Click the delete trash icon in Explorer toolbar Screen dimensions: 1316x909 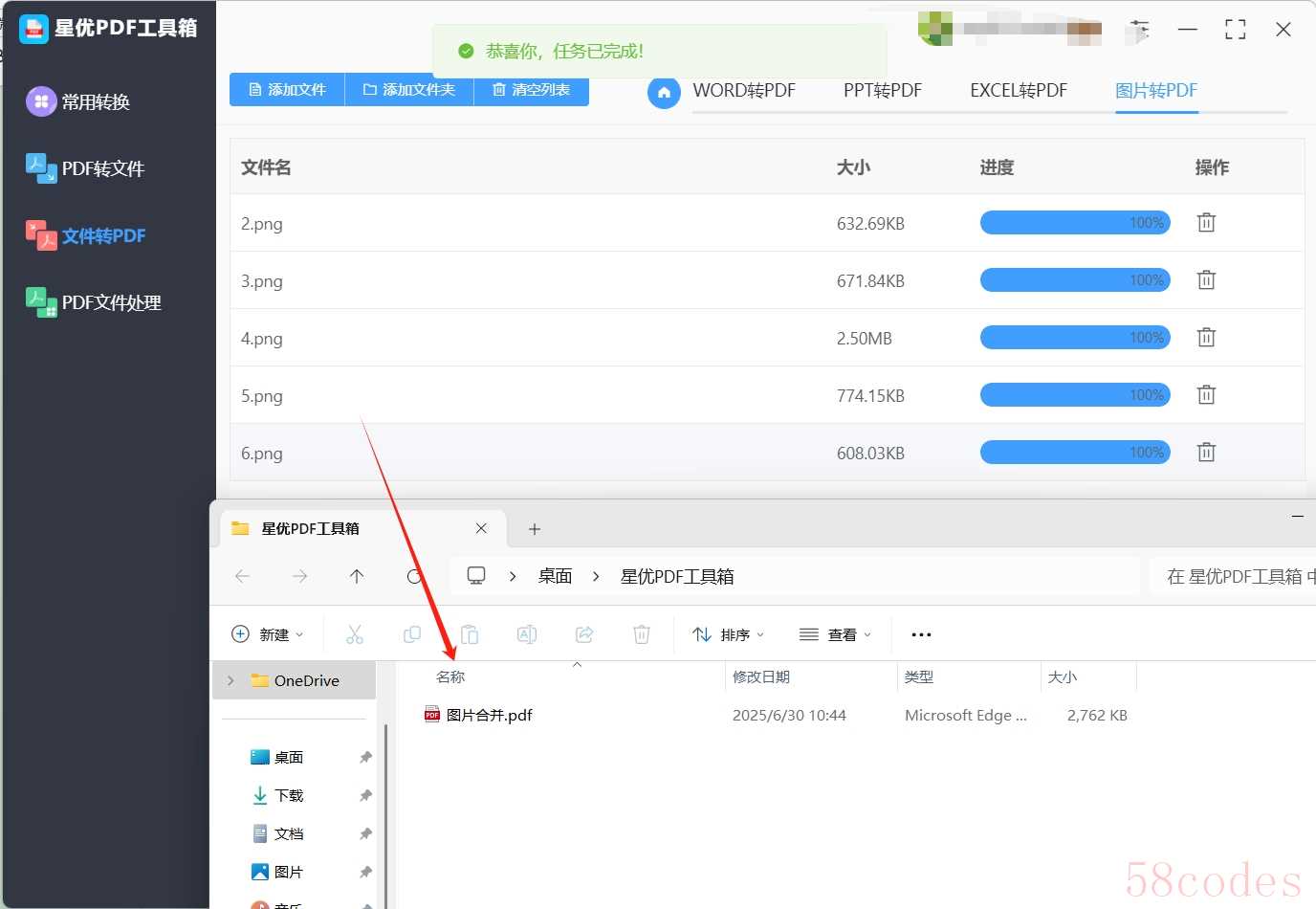tap(642, 634)
